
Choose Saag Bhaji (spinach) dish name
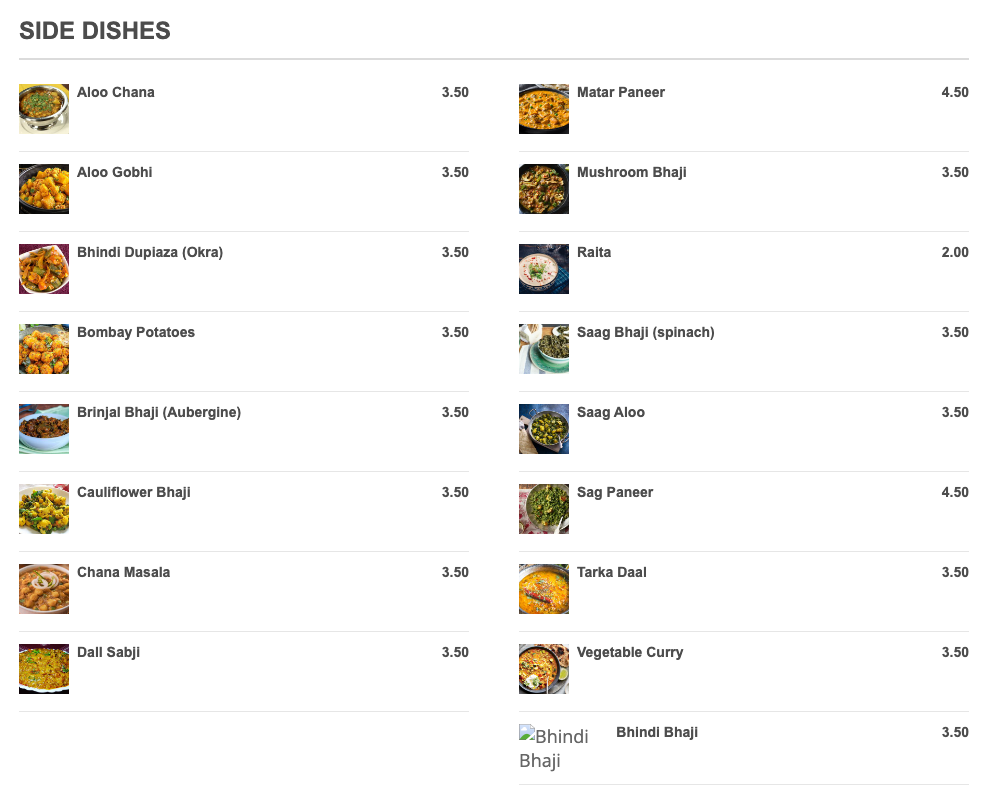646,332
